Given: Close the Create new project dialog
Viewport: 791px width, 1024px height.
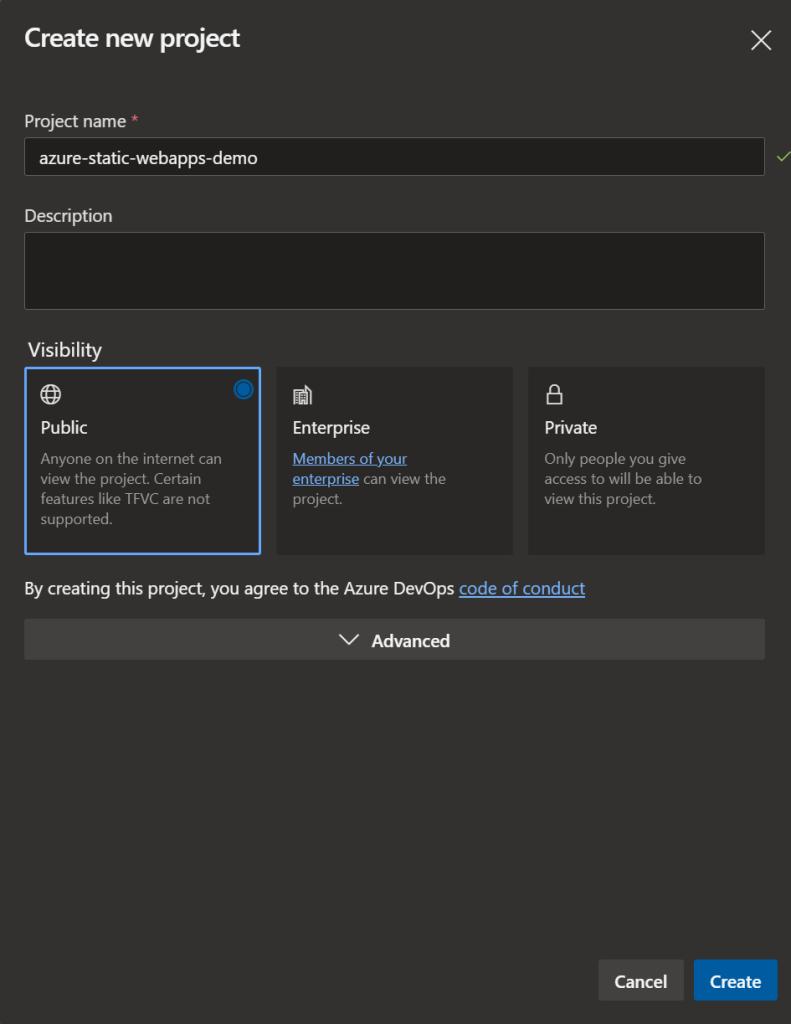Looking at the screenshot, I should [761, 40].
